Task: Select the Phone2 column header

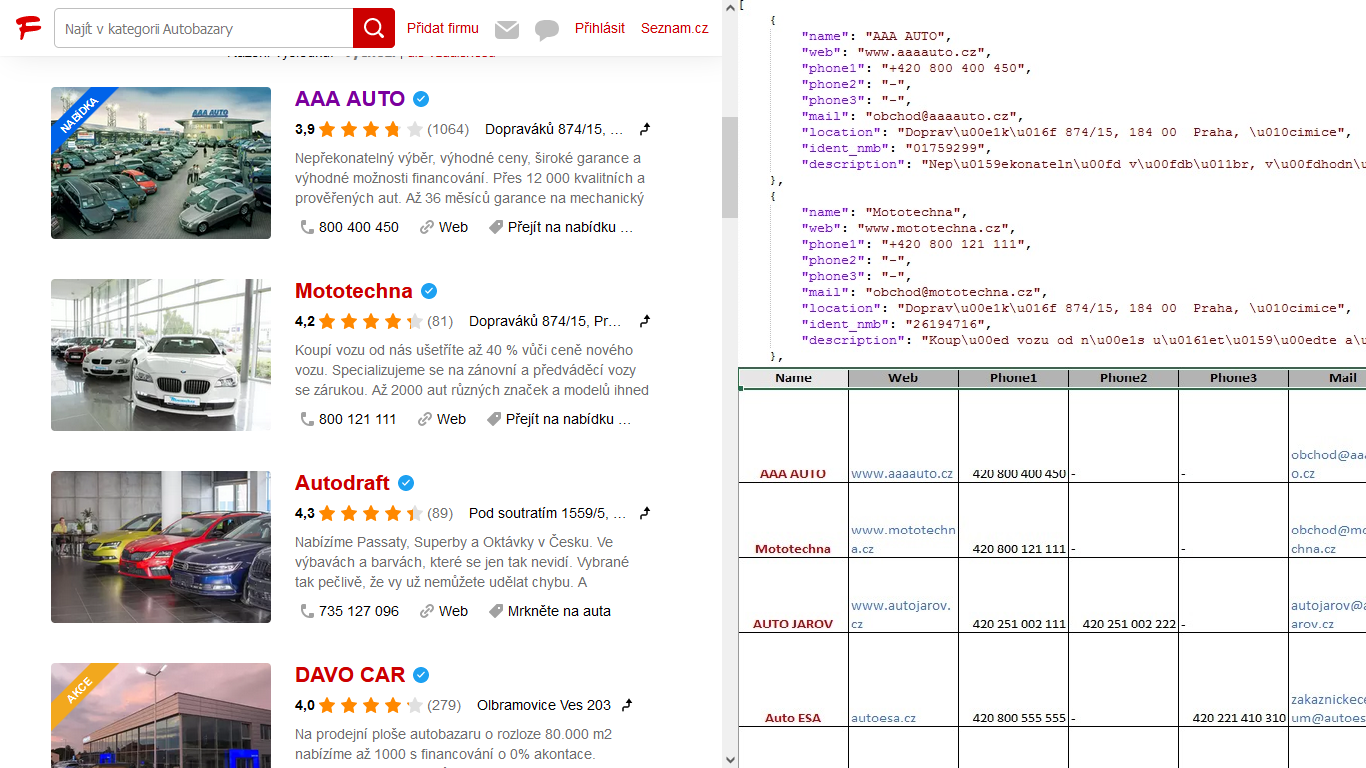Action: [1123, 378]
